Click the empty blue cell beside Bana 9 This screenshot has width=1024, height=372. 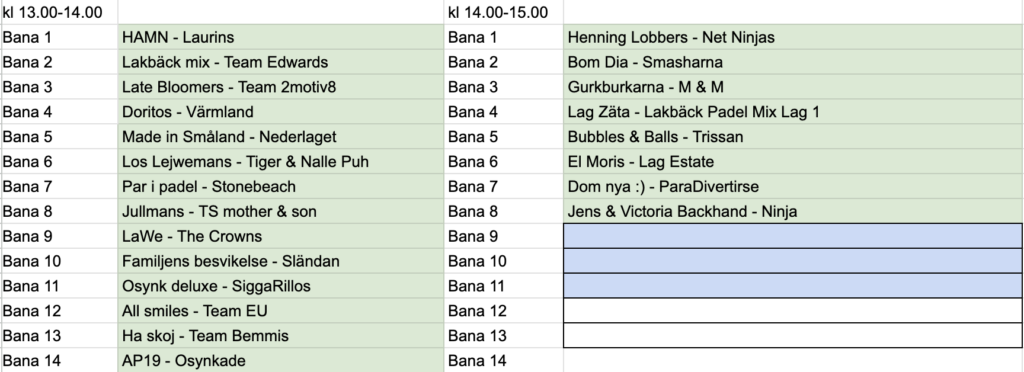[793, 236]
